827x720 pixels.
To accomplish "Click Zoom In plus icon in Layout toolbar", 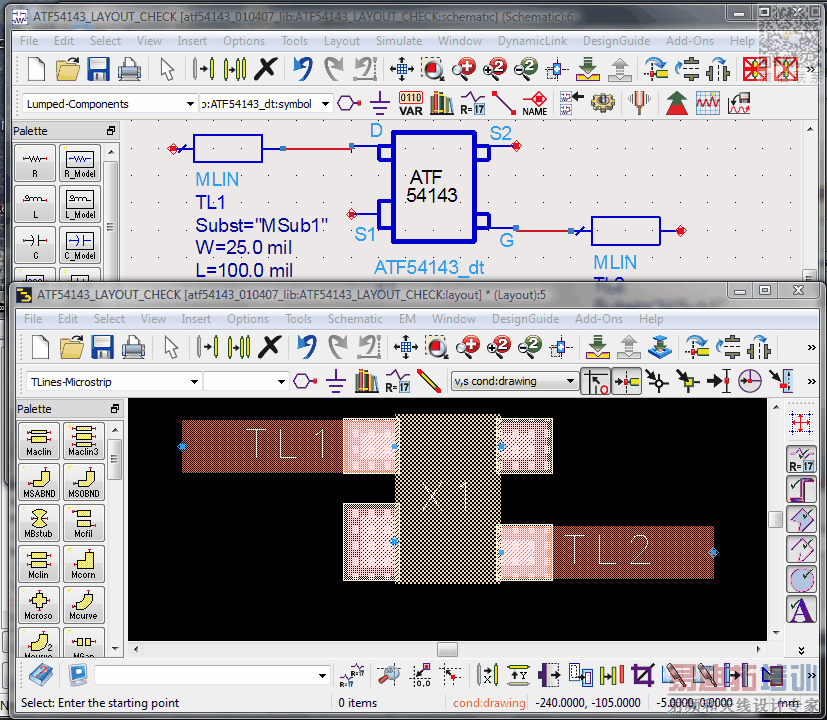I will [467, 347].
